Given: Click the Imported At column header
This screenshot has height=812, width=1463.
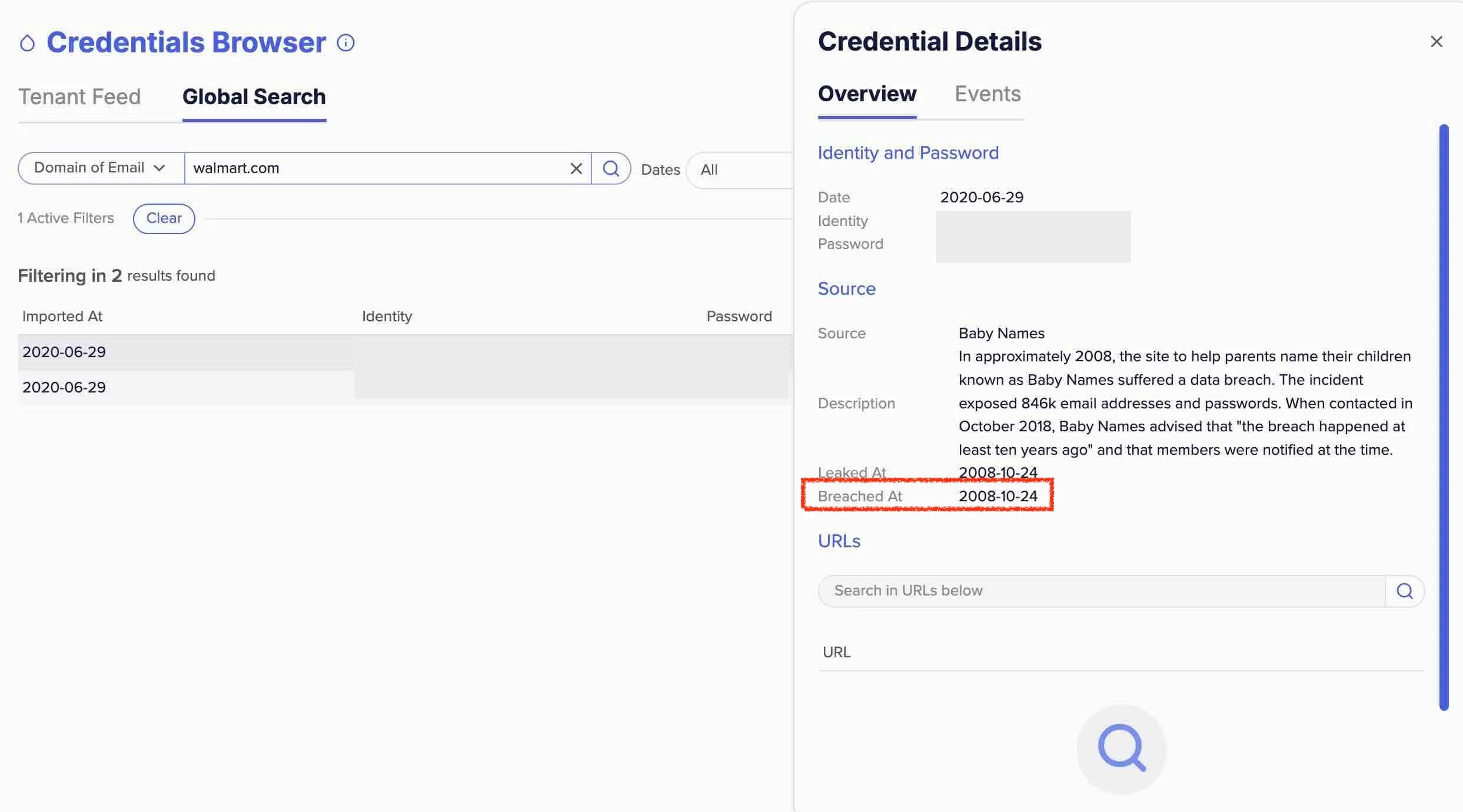Looking at the screenshot, I should tap(62, 317).
